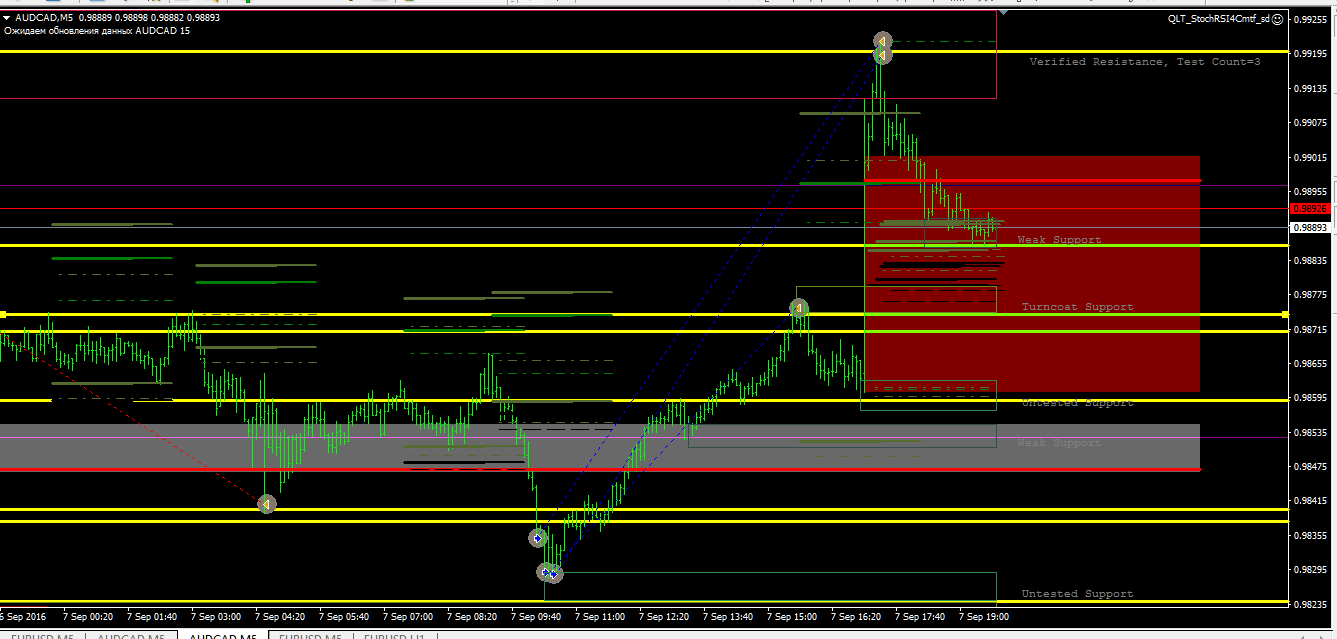Select the circle marker at 0.98755 swing high
This screenshot has width=1337, height=639.
(799, 308)
